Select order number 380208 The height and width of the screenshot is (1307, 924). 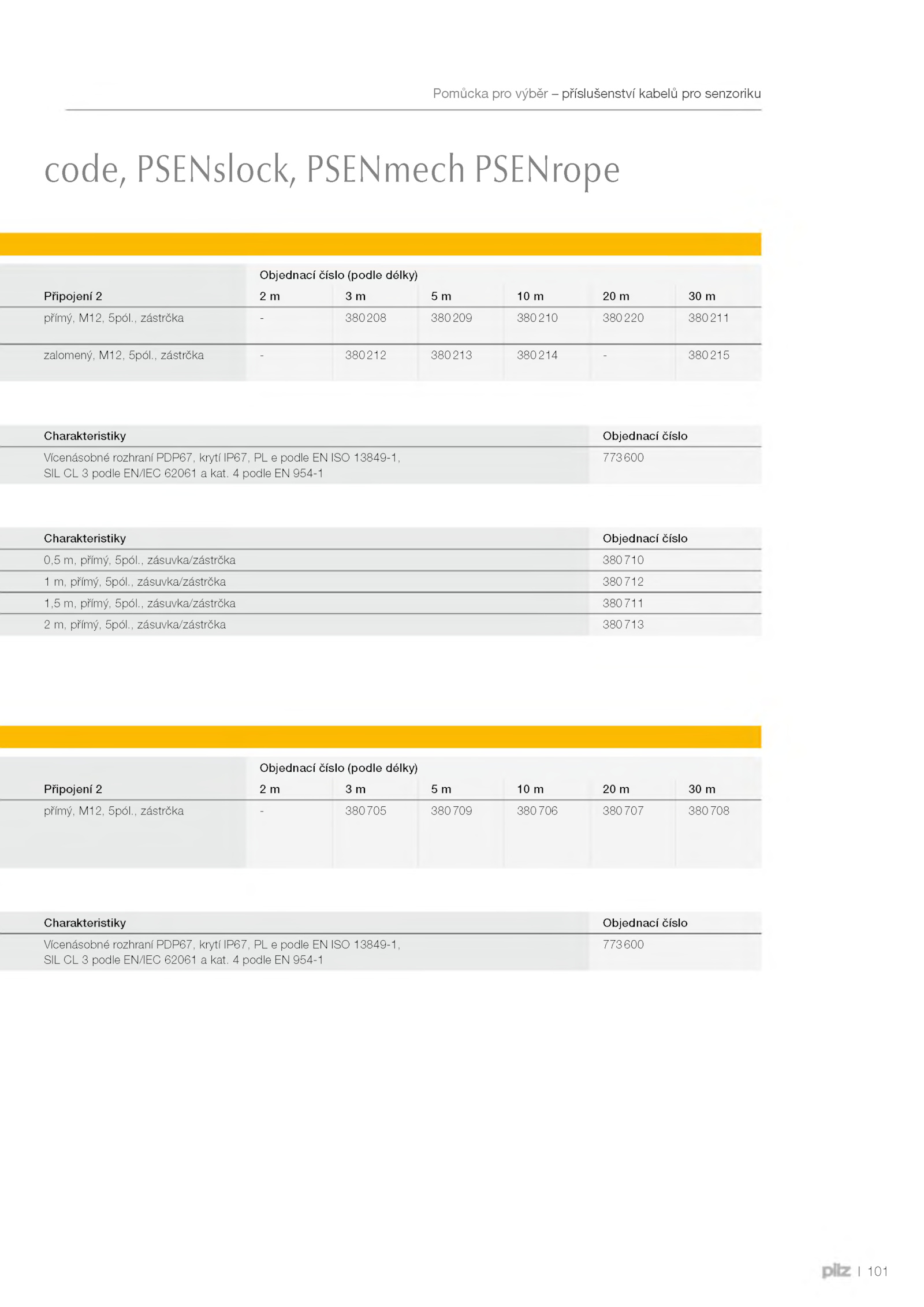[x=366, y=318]
